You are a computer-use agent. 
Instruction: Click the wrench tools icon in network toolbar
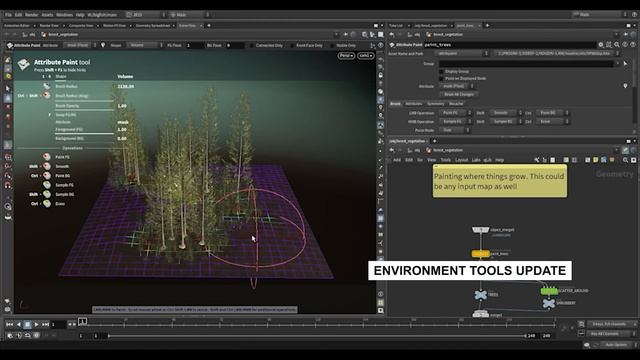(537, 160)
